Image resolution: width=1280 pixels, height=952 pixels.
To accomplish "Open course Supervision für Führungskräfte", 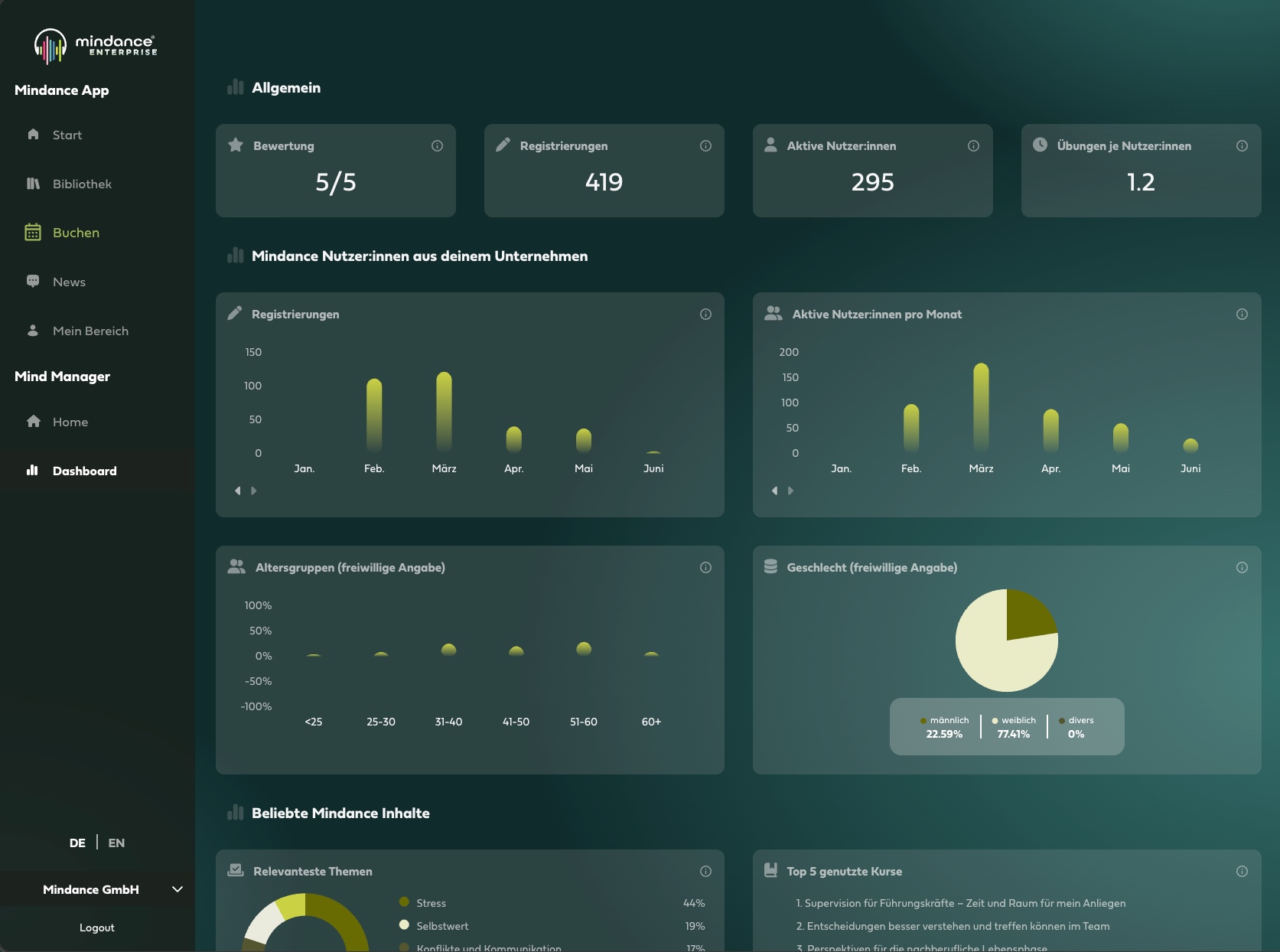I will tap(961, 903).
